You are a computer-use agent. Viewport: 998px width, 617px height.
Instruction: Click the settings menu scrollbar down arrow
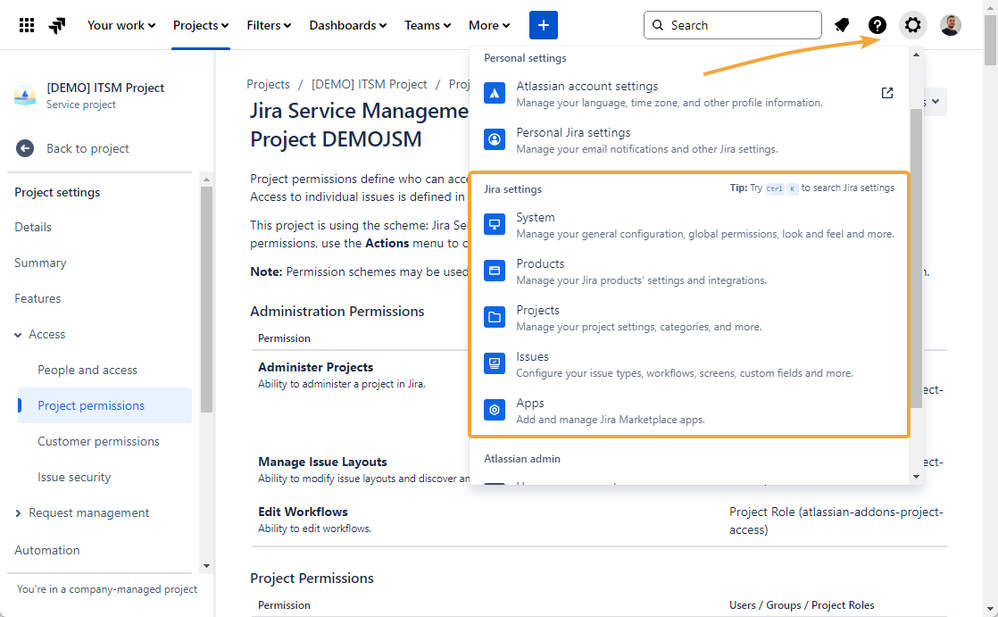(916, 476)
